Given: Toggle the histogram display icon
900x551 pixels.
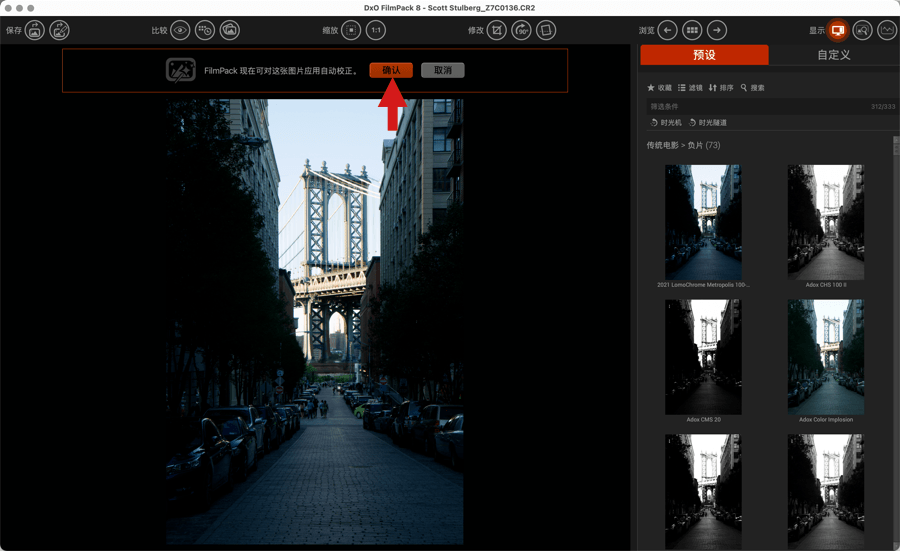Looking at the screenshot, I should (887, 31).
